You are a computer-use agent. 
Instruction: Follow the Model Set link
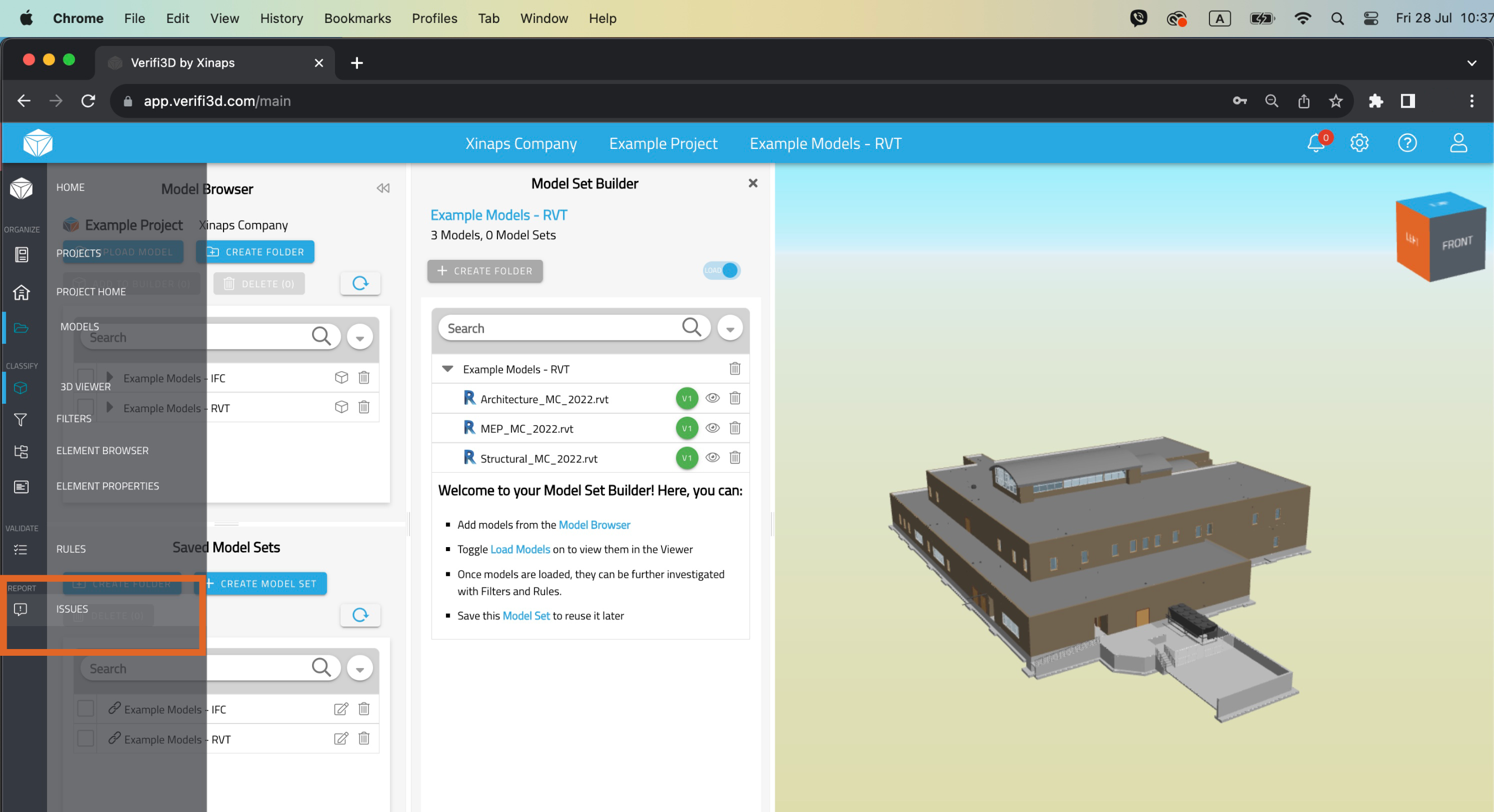click(526, 615)
